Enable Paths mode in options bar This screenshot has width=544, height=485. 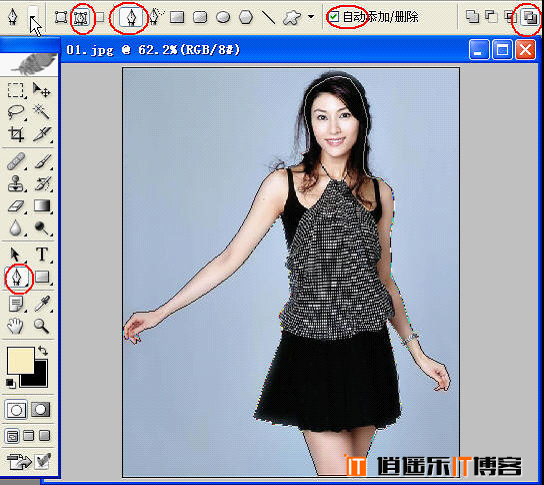pyautogui.click(x=82, y=17)
